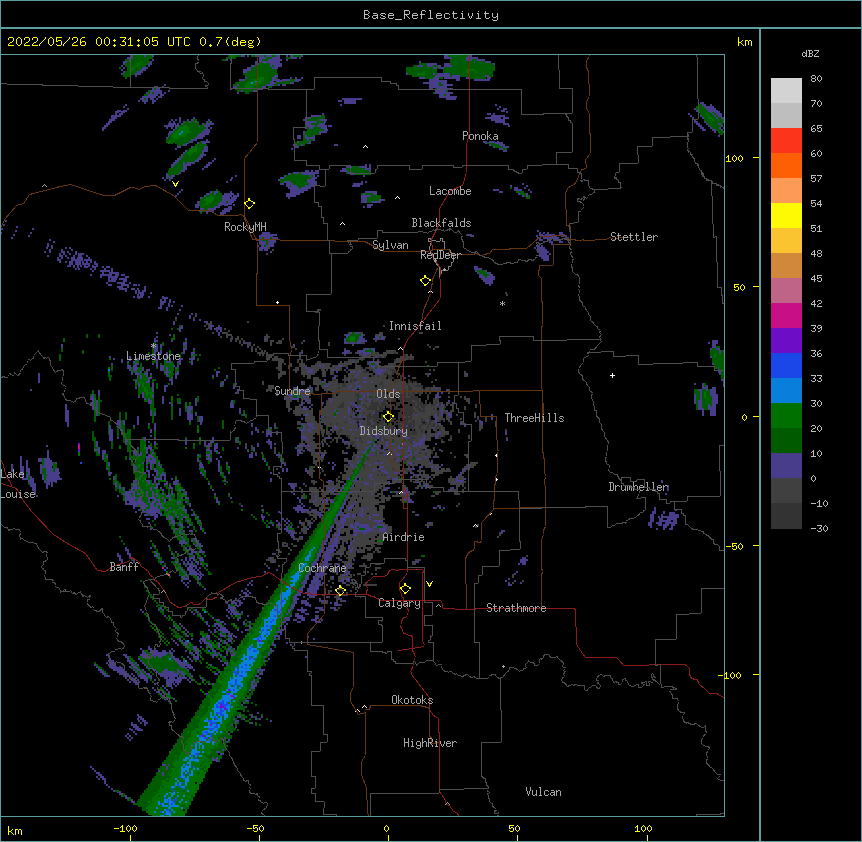Click the yellow 54 dBZ color swatch
This screenshot has width=862, height=842.
[x=786, y=215]
